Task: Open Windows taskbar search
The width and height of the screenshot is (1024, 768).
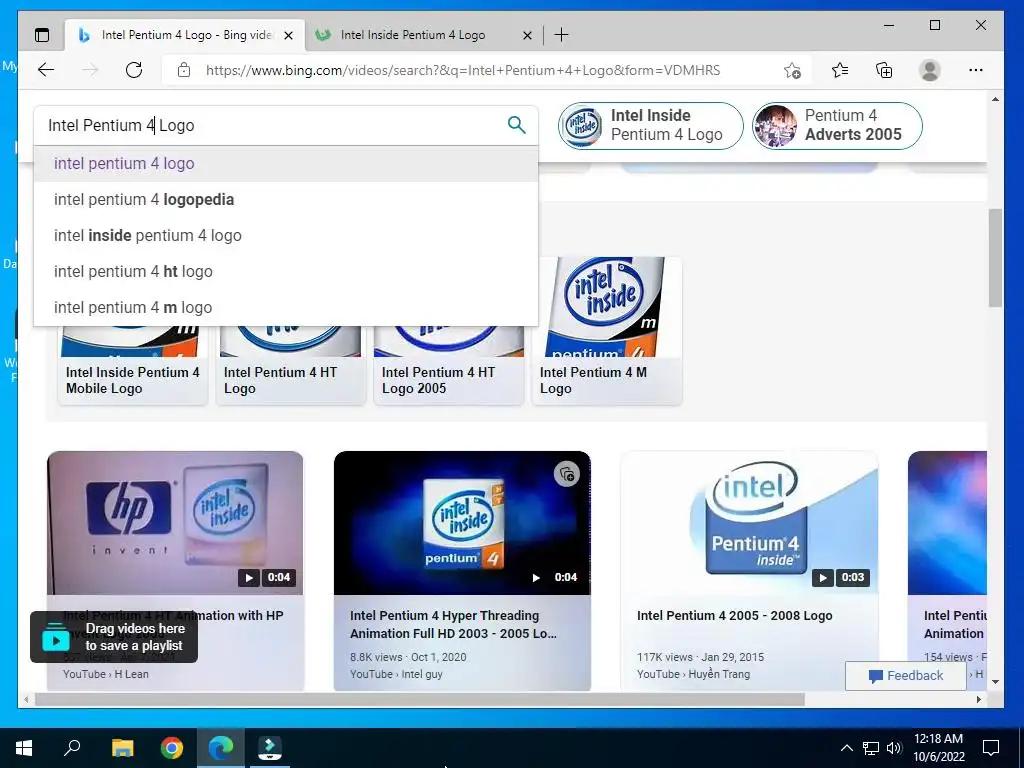Action: click(72, 748)
